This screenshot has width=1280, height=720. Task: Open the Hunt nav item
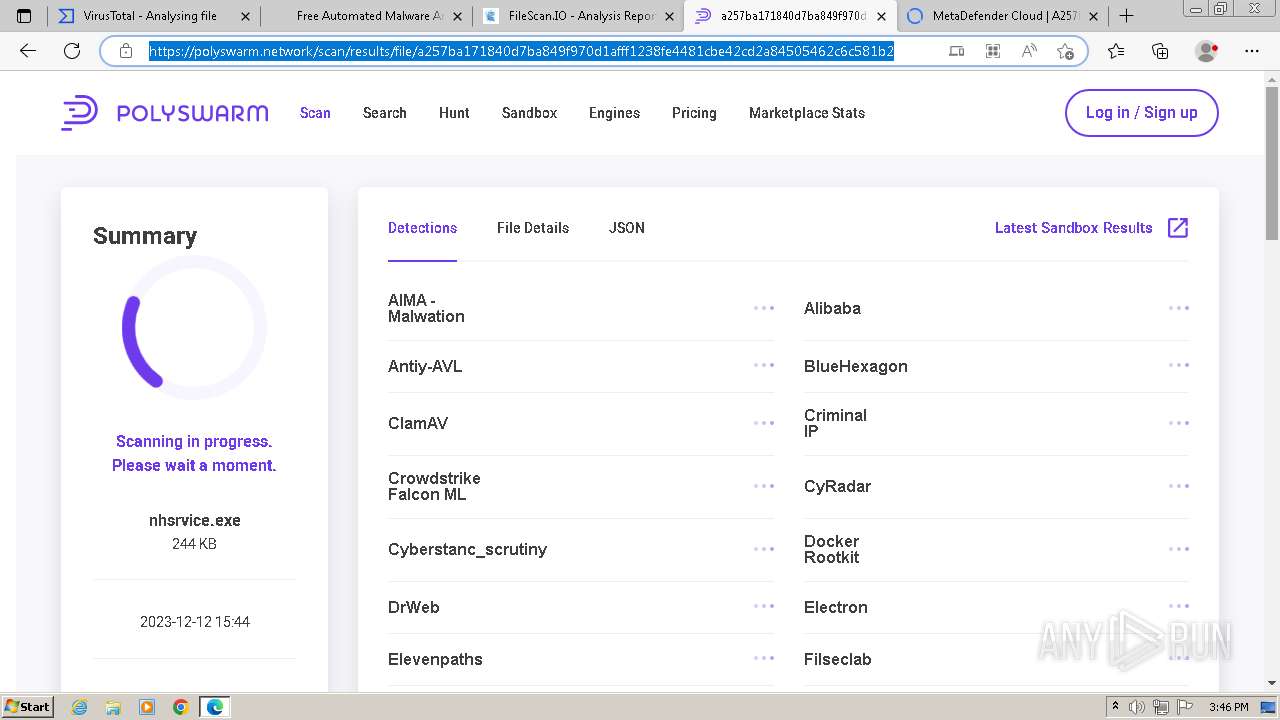coord(454,113)
